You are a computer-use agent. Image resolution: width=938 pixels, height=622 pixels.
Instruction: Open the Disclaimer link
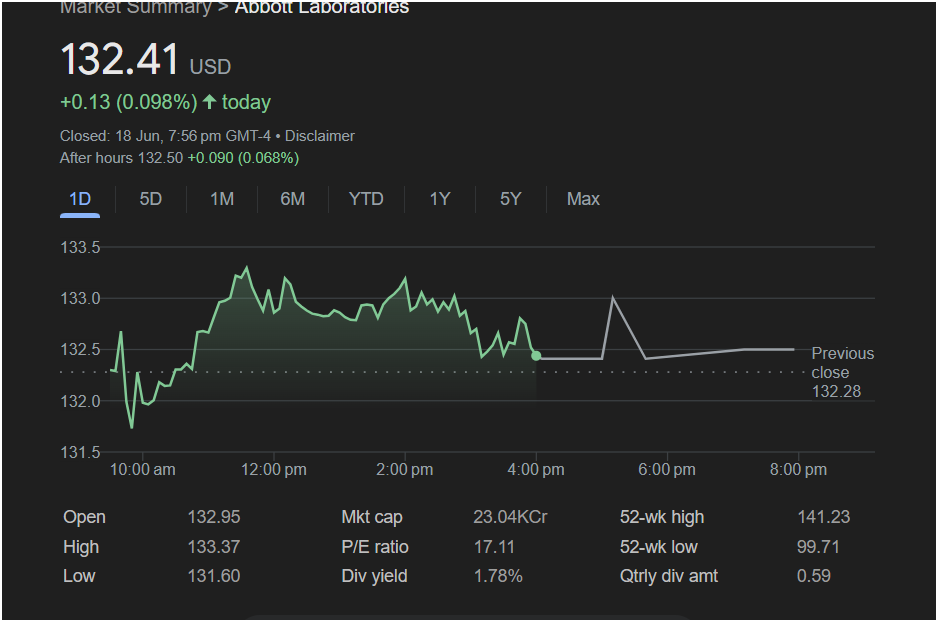coord(319,136)
